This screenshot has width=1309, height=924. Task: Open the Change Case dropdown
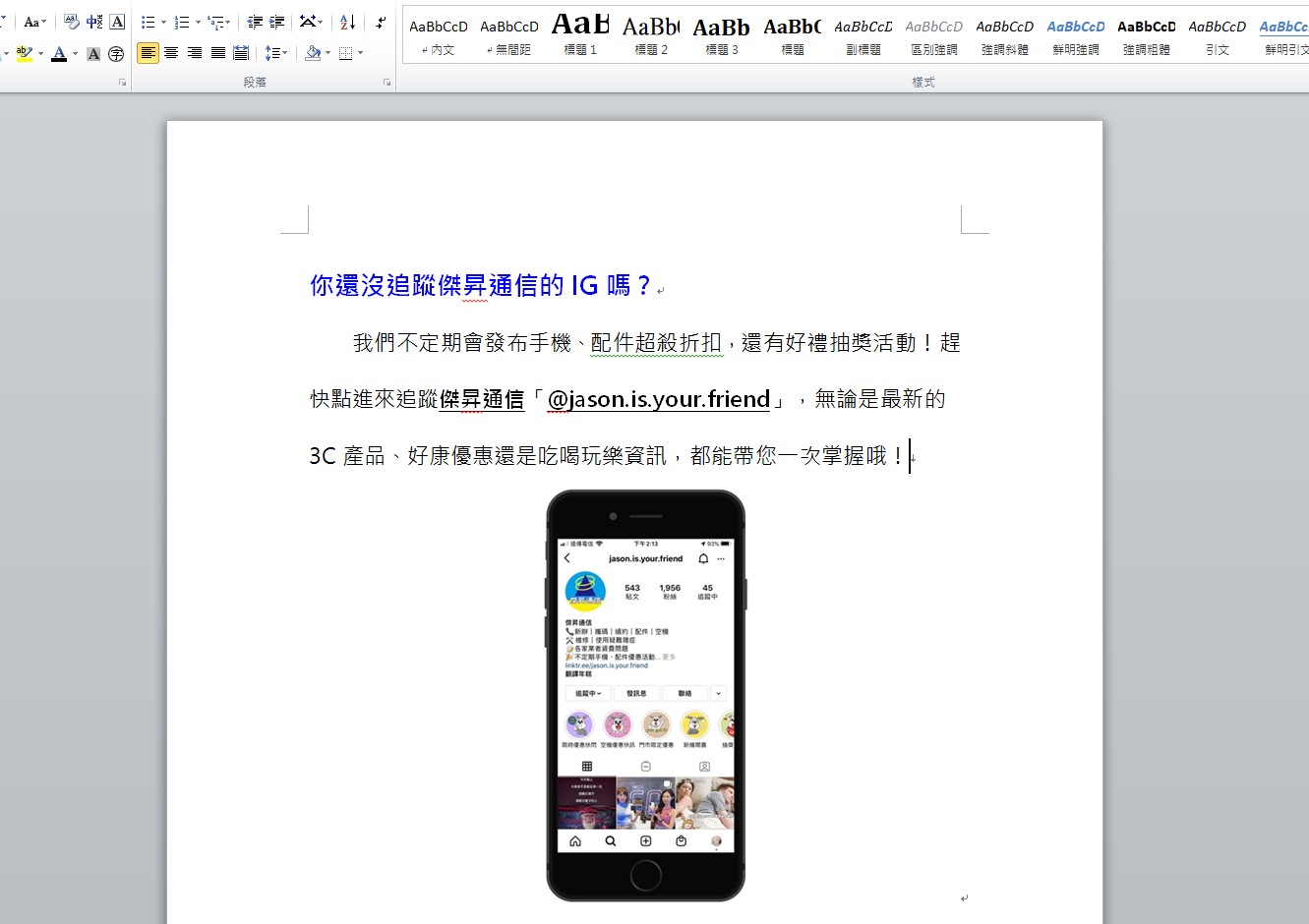32,22
